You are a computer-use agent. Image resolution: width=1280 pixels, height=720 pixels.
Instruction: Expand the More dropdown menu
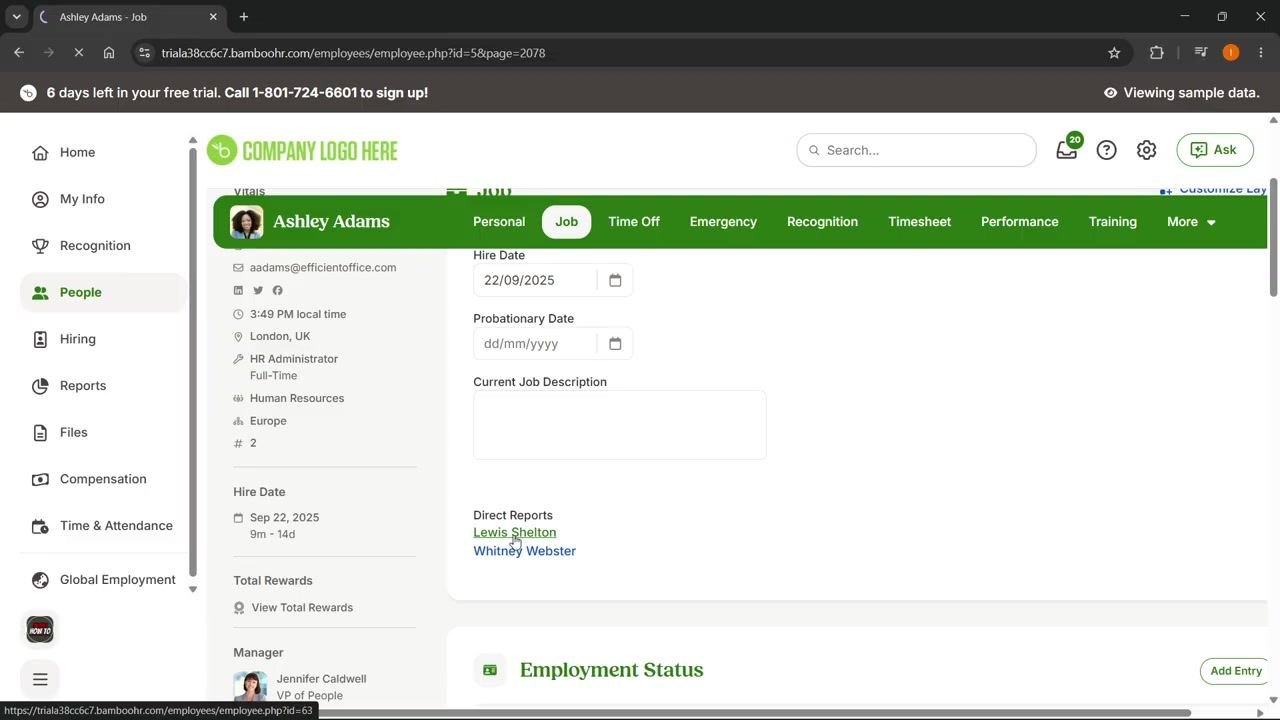click(x=1191, y=222)
